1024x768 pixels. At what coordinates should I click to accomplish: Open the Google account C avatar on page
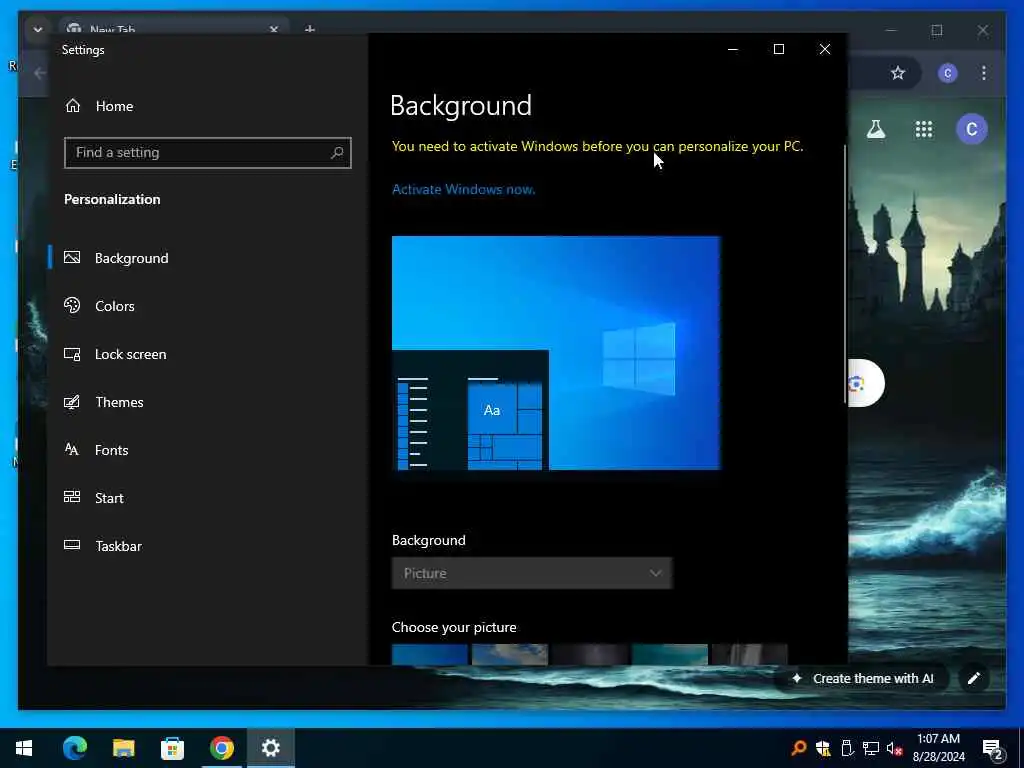(x=972, y=129)
